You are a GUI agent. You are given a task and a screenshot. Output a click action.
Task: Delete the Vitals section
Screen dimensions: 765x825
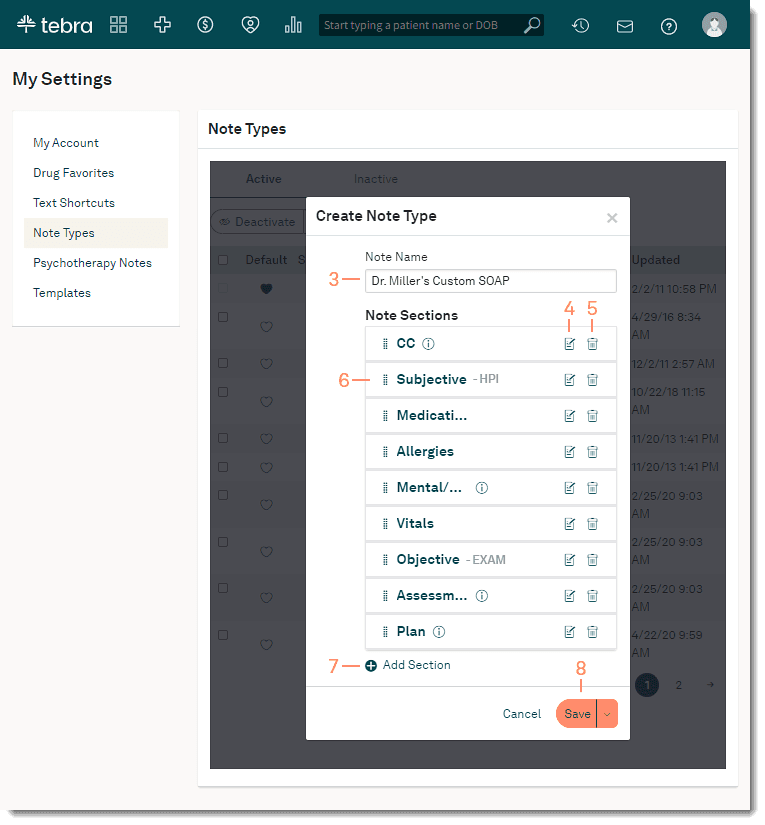(592, 524)
